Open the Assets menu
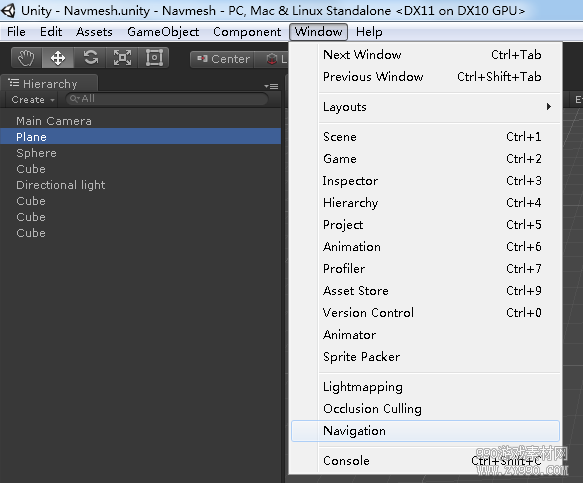The height and width of the screenshot is (483, 583). pyautogui.click(x=94, y=32)
